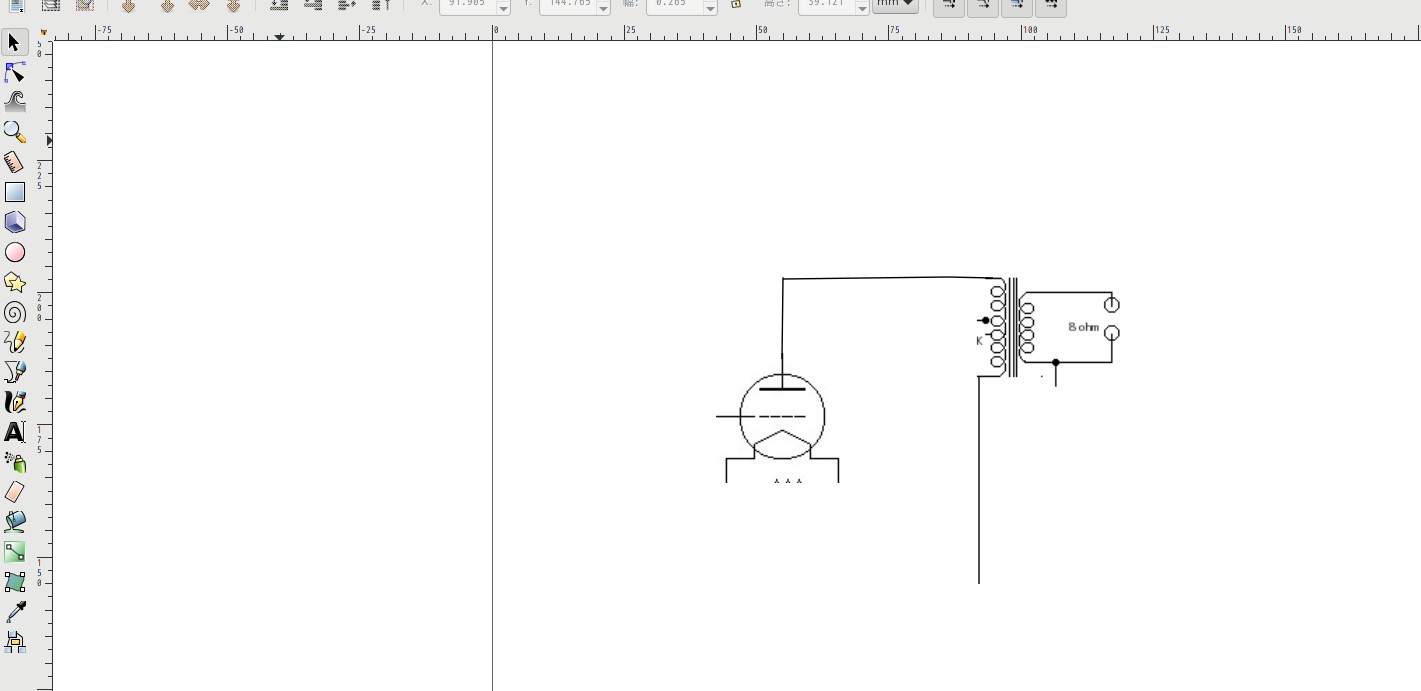Image resolution: width=1421 pixels, height=691 pixels.
Task: Activate the Tweak tool
Action: [14, 99]
